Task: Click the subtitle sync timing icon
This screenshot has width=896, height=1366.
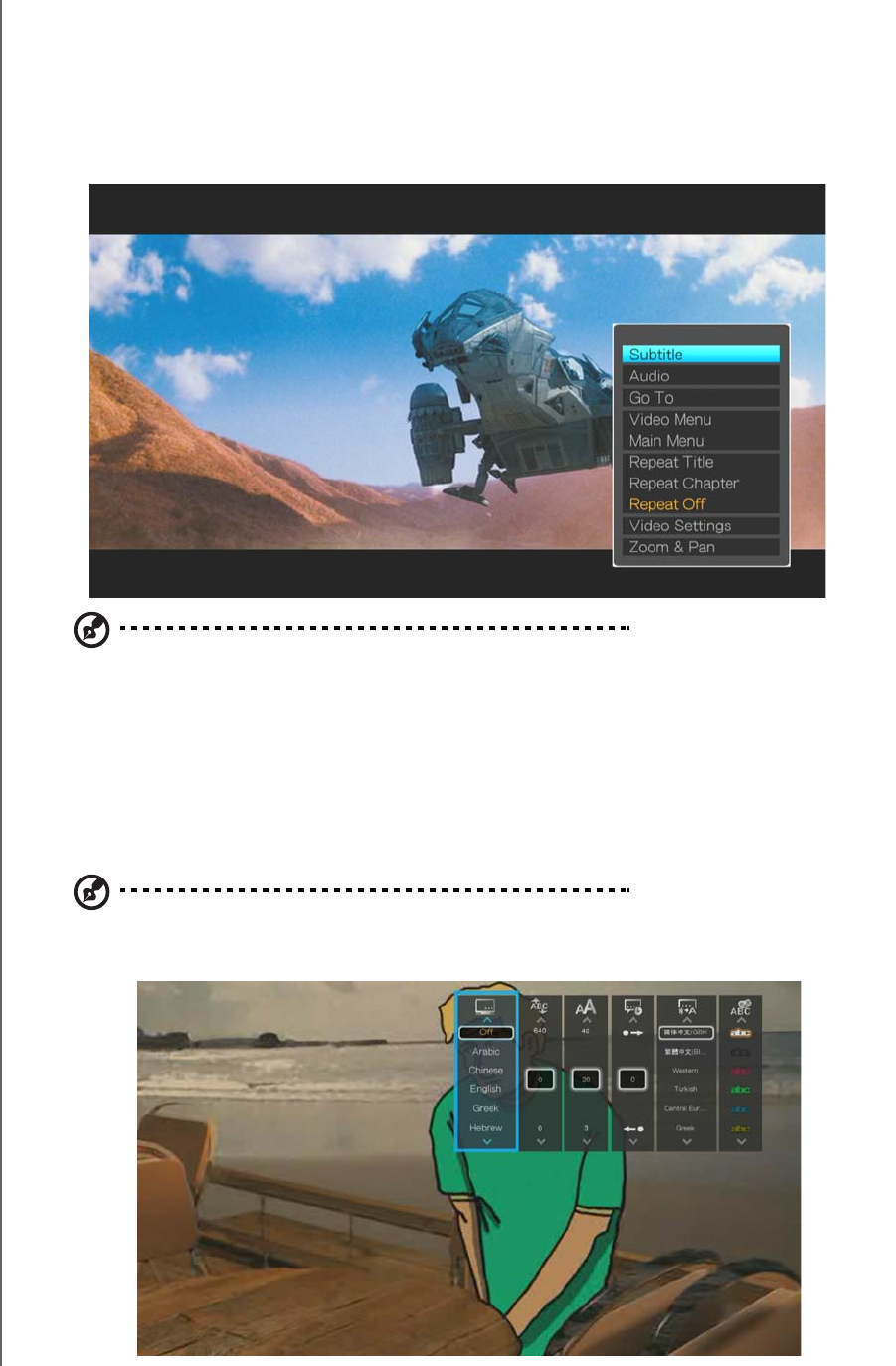Action: [x=632, y=1007]
